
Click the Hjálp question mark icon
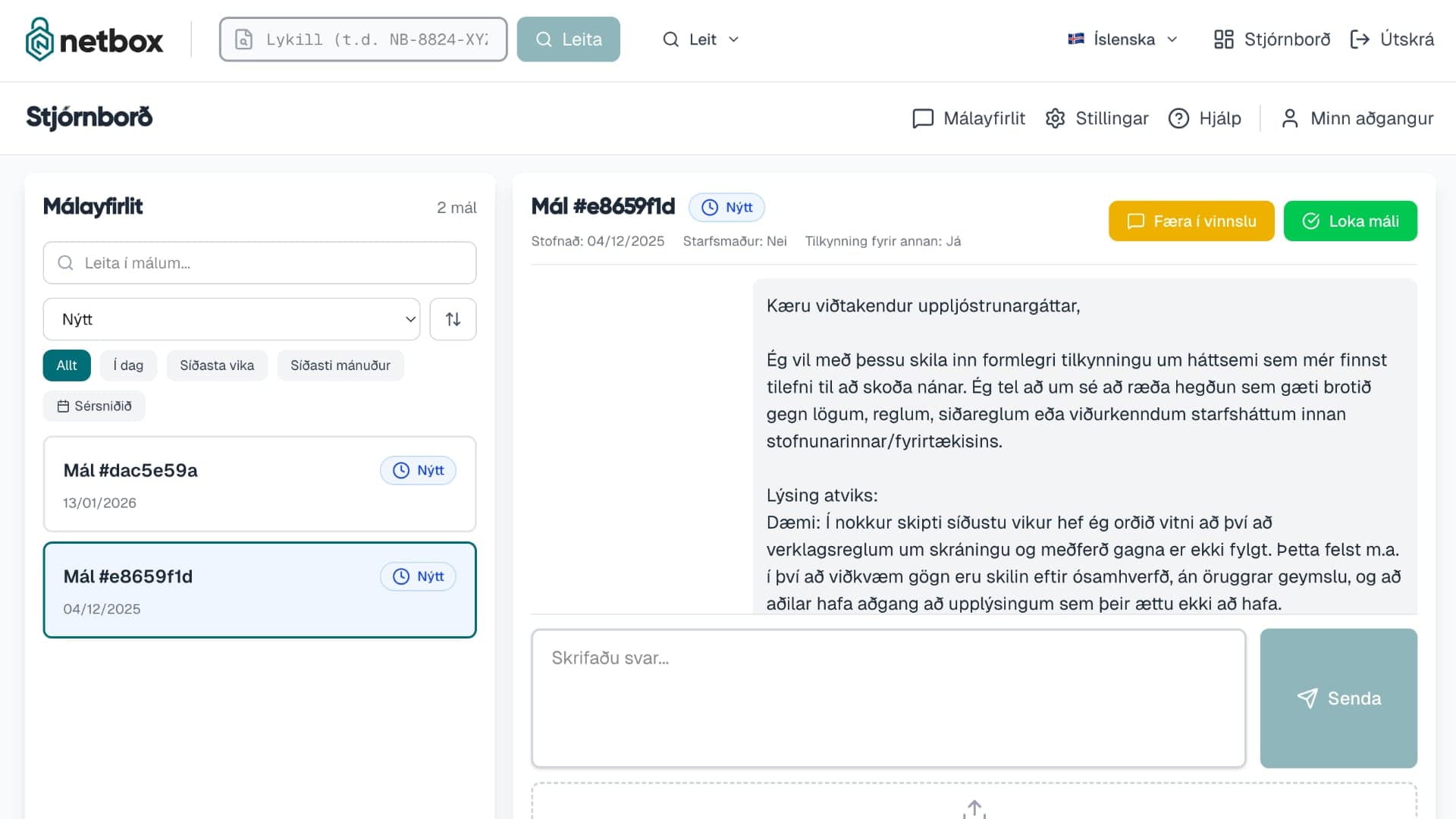click(x=1178, y=118)
